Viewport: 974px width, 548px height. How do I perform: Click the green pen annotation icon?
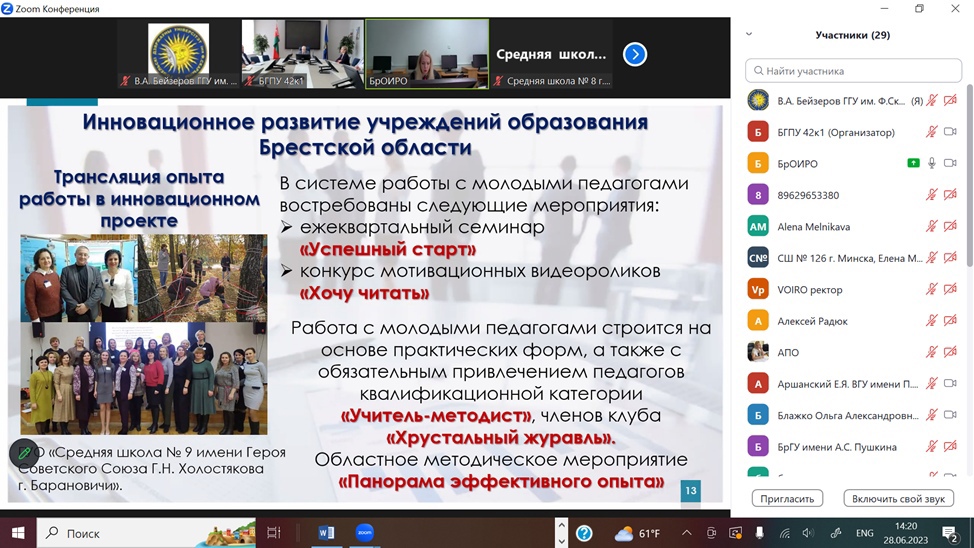(x=24, y=453)
